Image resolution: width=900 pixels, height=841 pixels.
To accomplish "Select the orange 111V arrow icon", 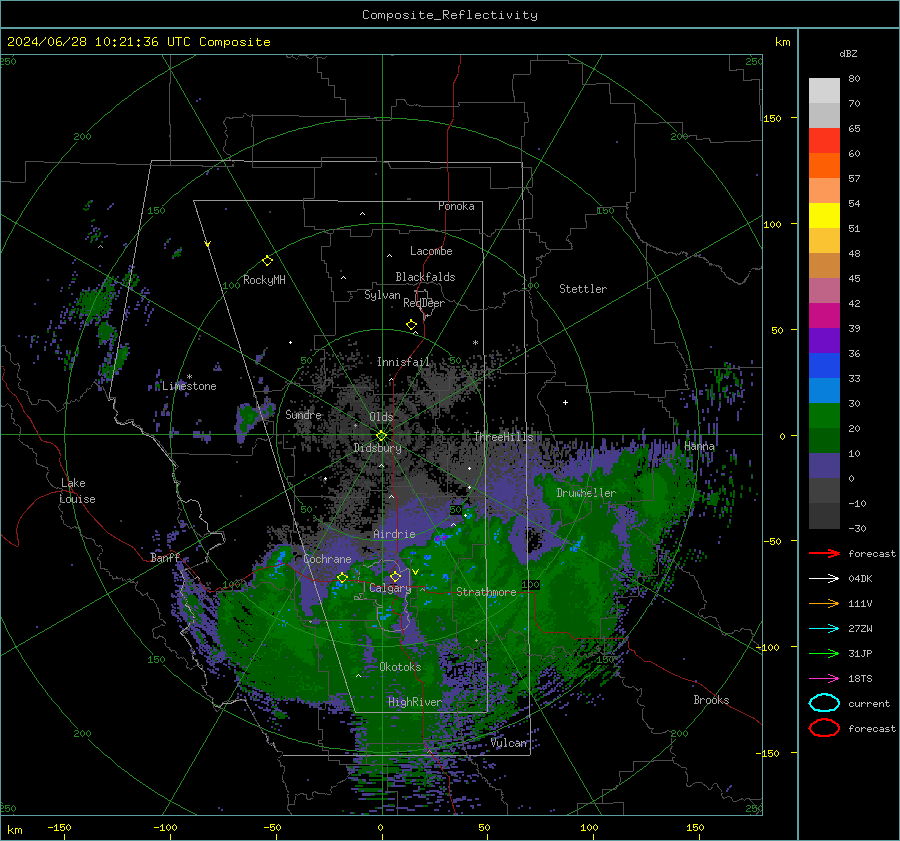I will 824,603.
